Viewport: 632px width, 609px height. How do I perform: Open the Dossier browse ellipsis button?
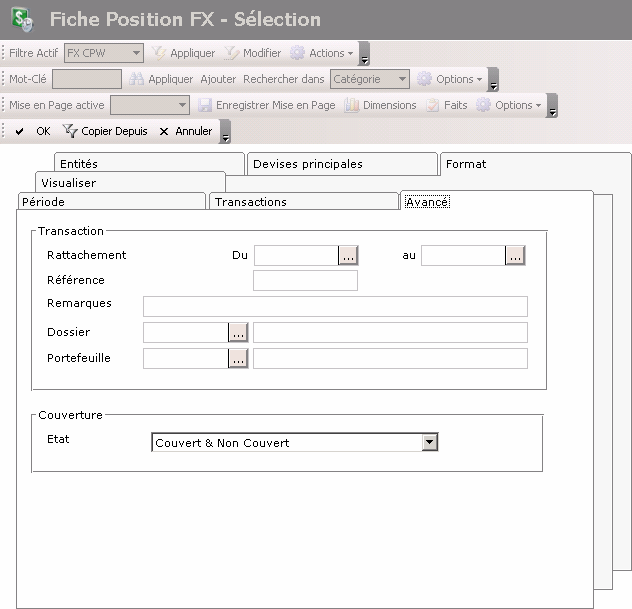(x=238, y=332)
